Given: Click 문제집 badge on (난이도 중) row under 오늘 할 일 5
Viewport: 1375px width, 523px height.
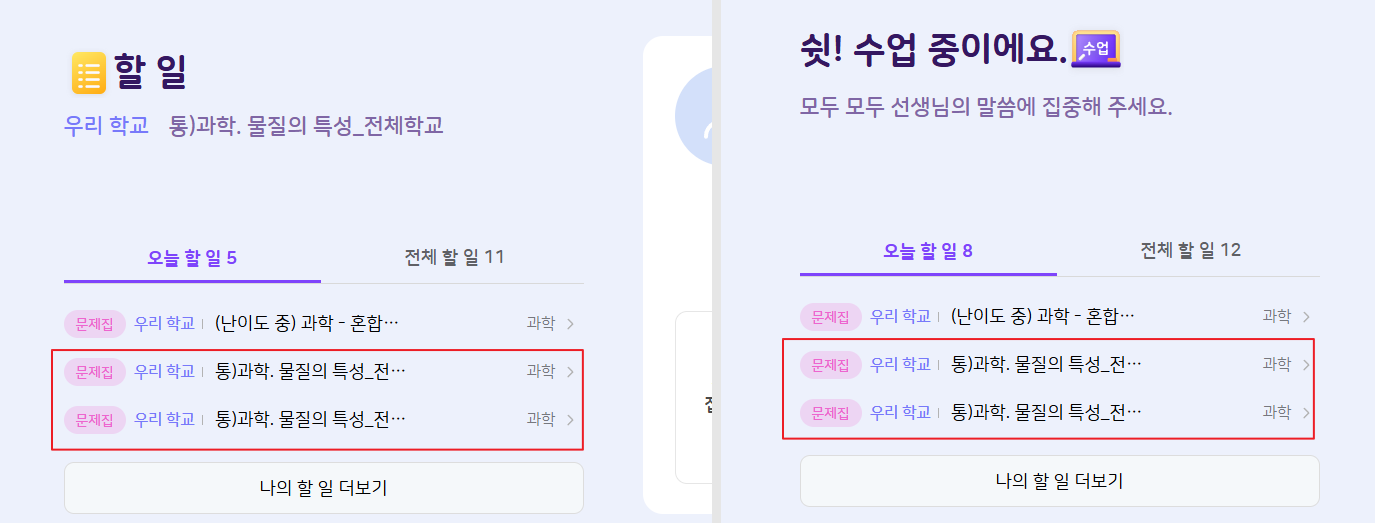Looking at the screenshot, I should tap(95, 323).
